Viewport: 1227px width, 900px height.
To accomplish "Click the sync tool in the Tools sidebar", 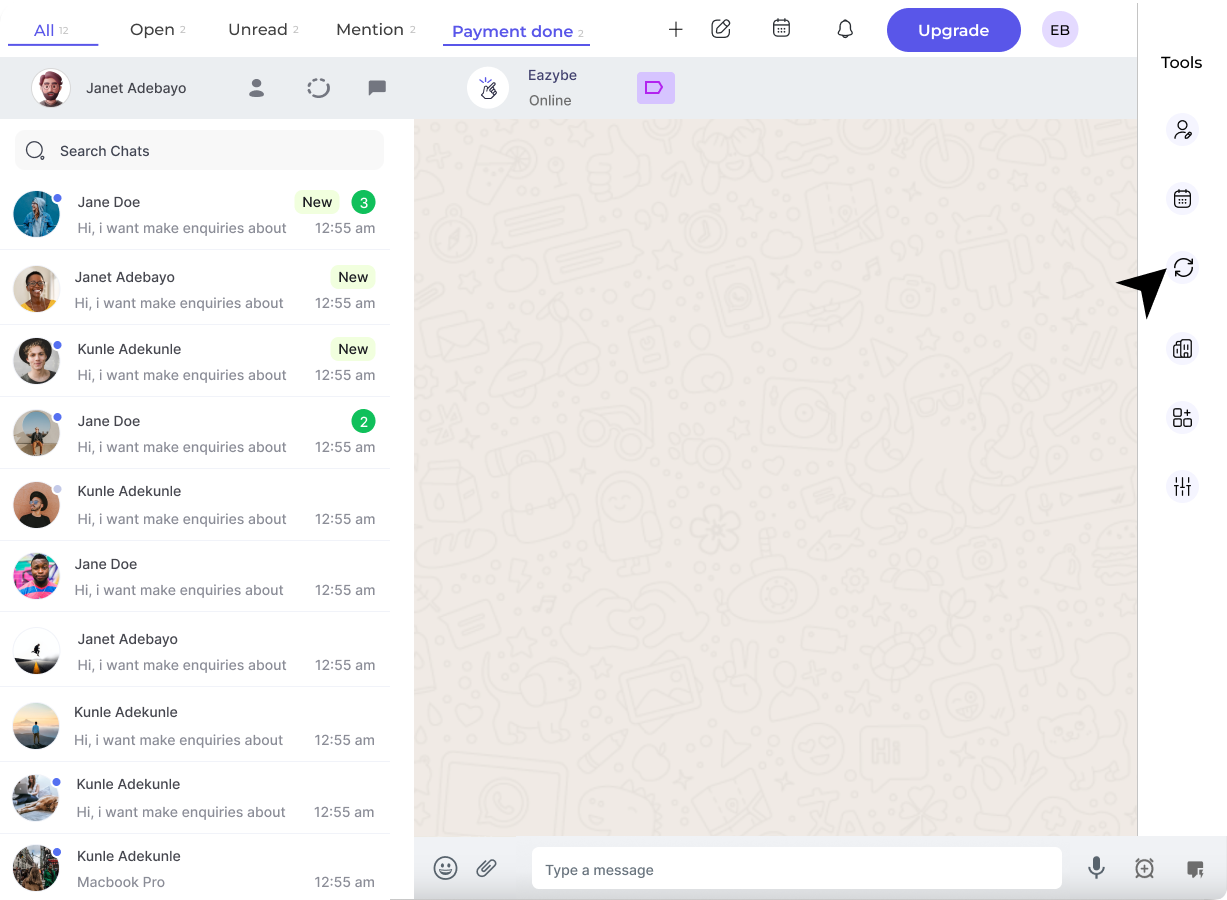I will (1182, 268).
